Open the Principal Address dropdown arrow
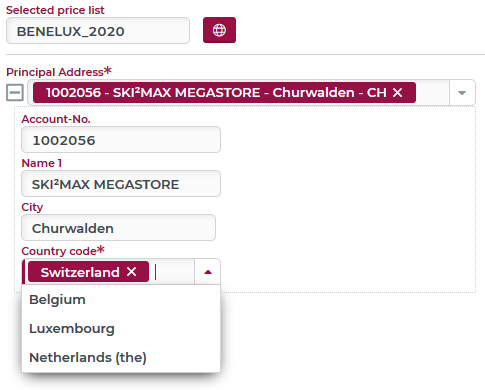 (462, 93)
